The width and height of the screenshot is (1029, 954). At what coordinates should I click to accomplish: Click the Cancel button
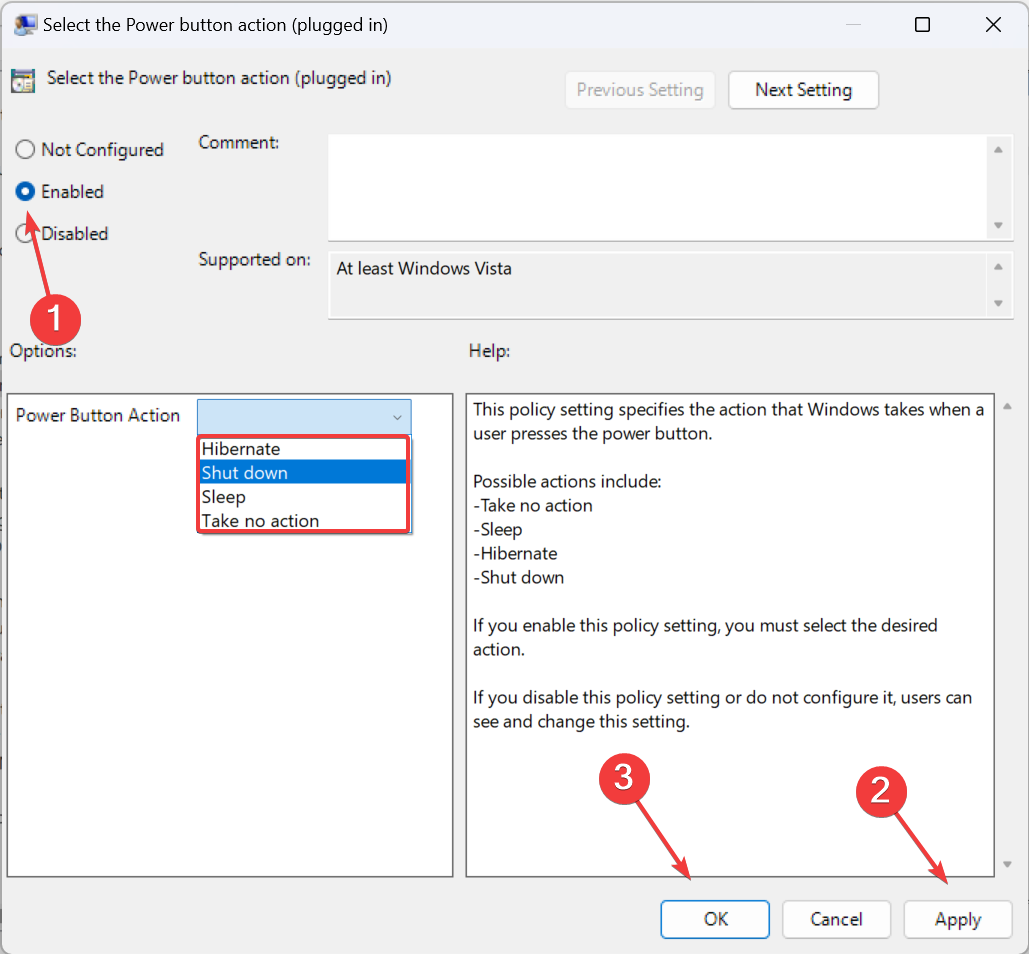pyautogui.click(x=836, y=919)
